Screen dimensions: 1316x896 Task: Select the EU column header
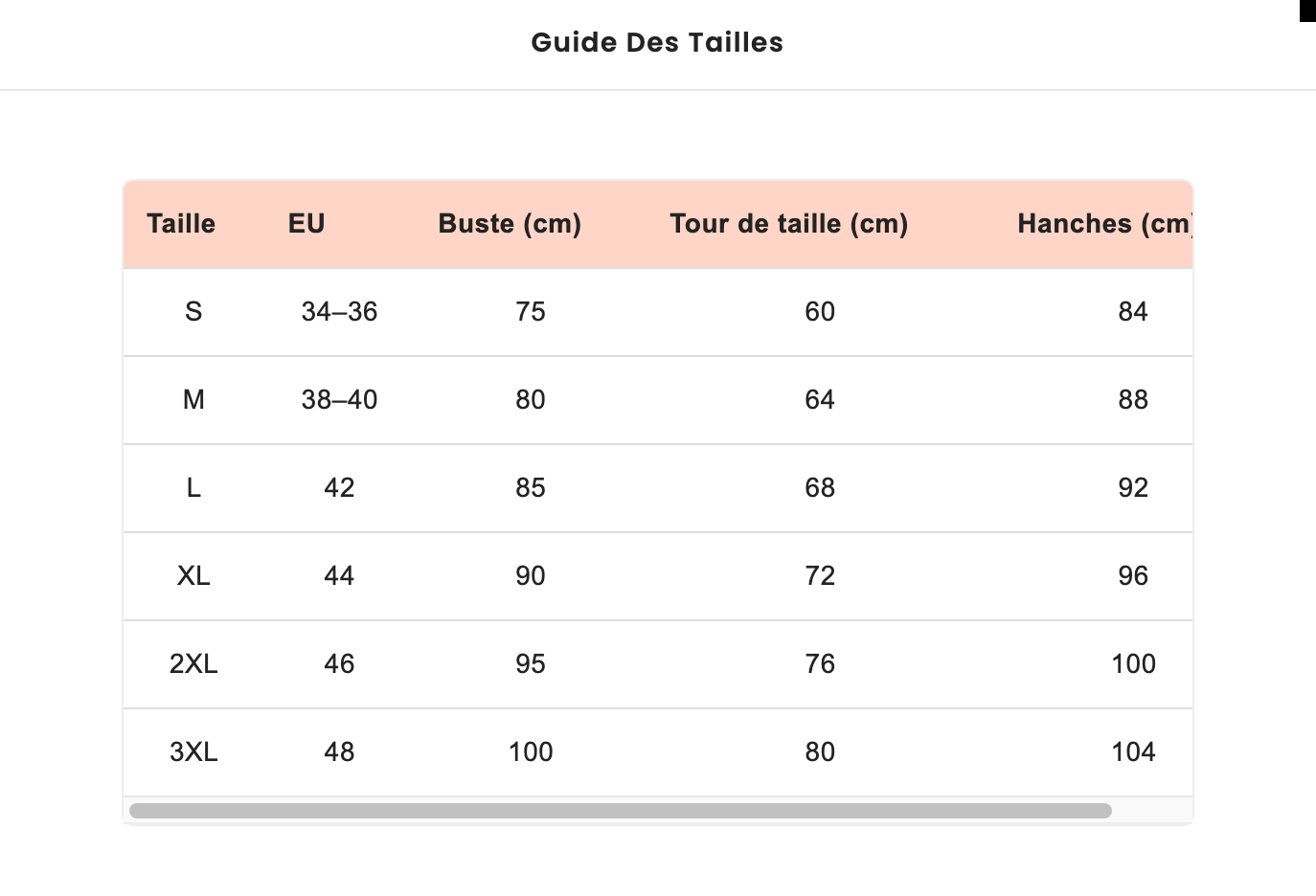[x=306, y=223]
